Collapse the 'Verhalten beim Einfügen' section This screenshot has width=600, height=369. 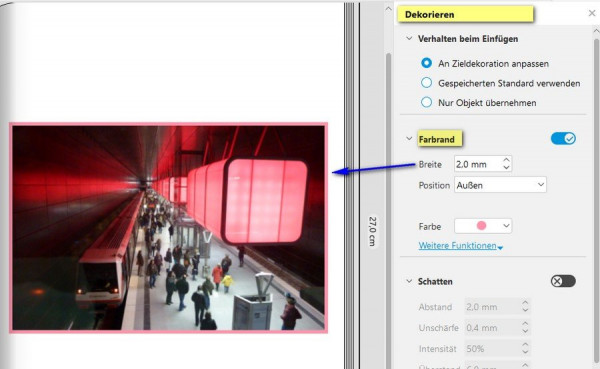[409, 38]
